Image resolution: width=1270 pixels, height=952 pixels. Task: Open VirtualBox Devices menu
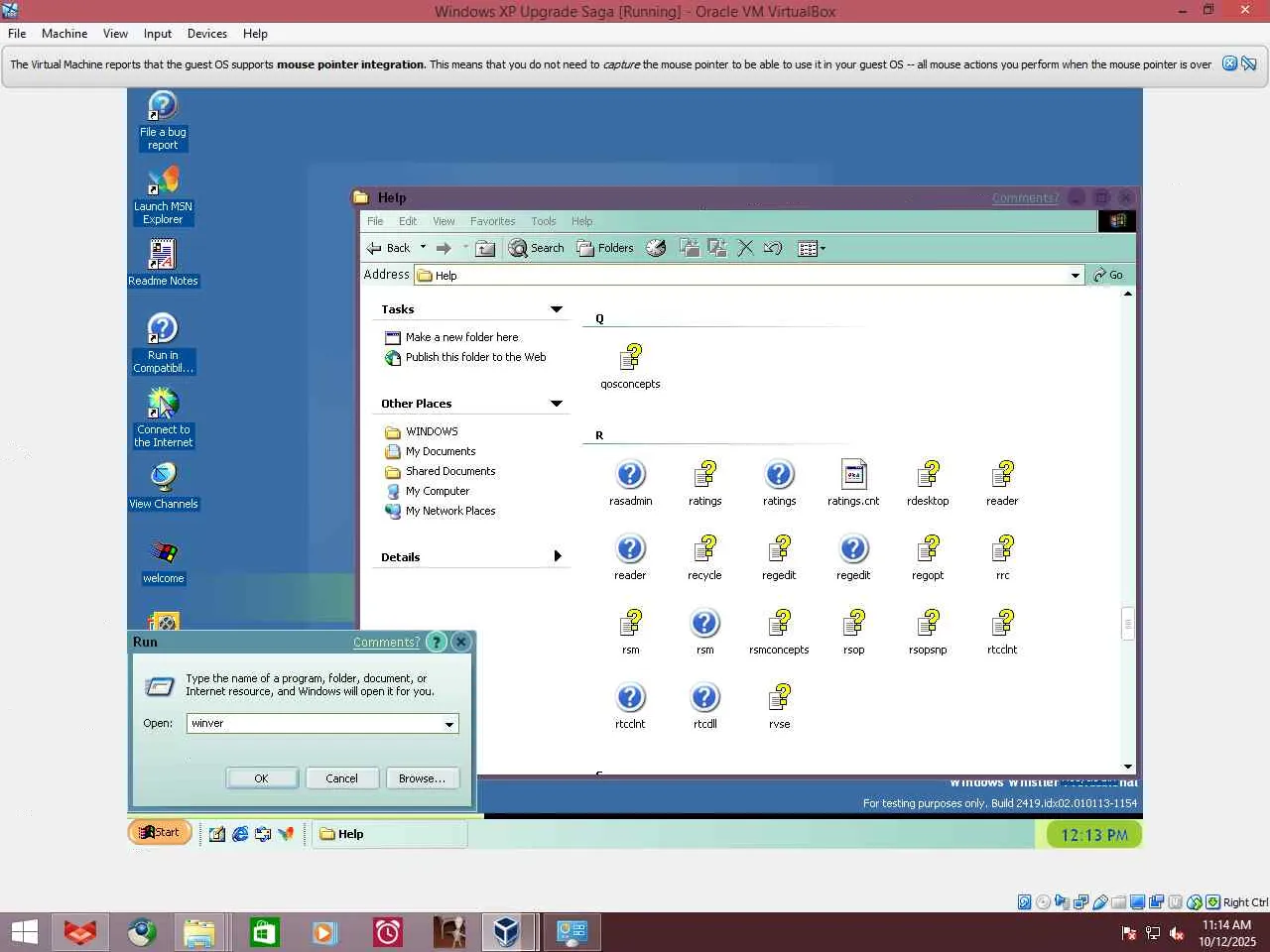point(207,34)
